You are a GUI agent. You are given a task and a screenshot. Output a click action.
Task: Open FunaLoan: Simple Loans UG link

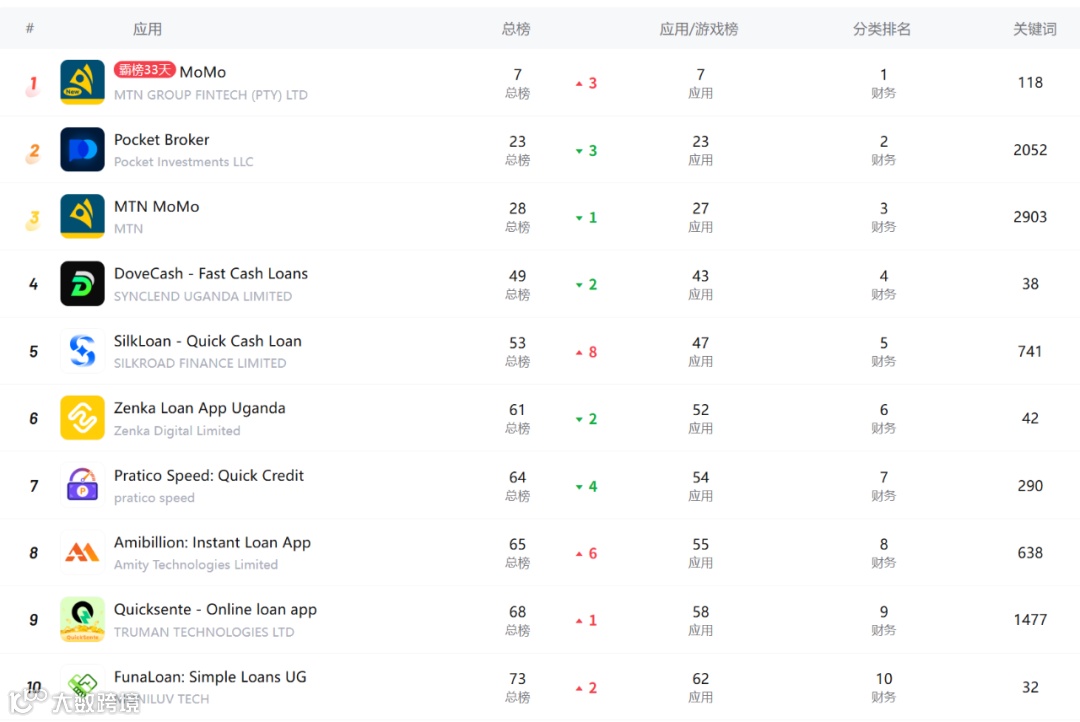(210, 677)
